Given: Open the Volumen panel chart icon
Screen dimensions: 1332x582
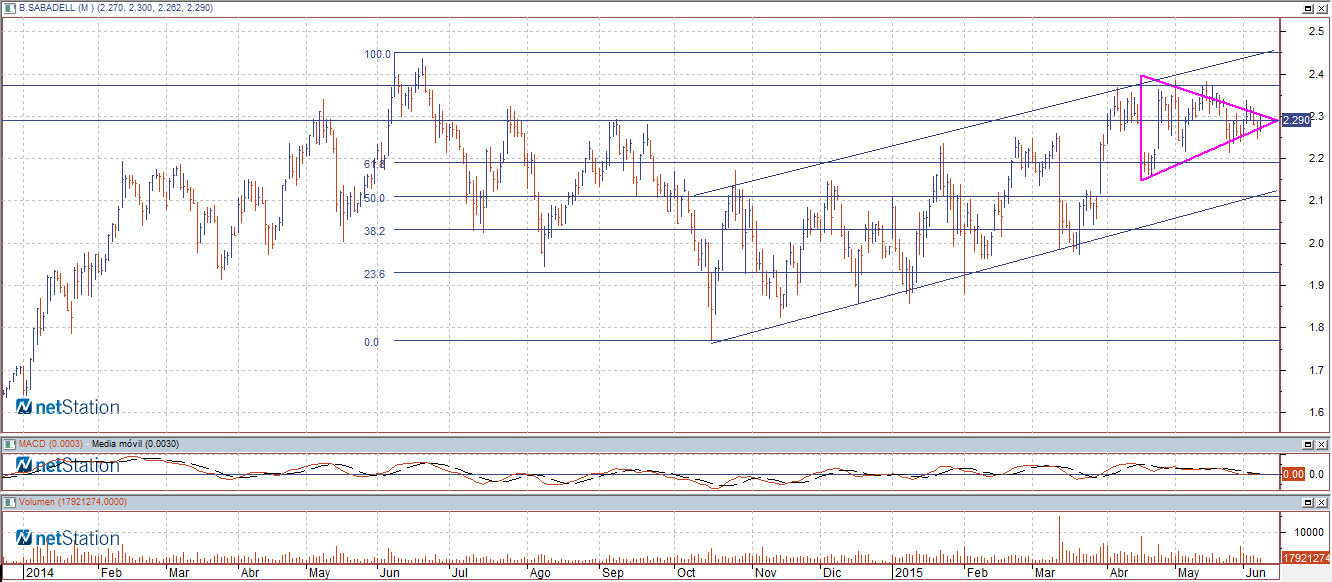Looking at the screenshot, I should pos(10,502).
